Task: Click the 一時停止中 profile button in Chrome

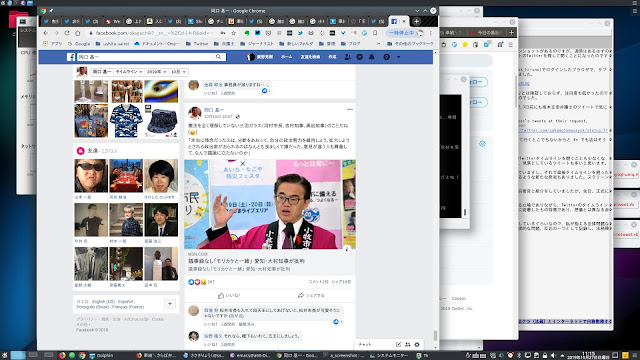Action: pyautogui.click(x=406, y=33)
